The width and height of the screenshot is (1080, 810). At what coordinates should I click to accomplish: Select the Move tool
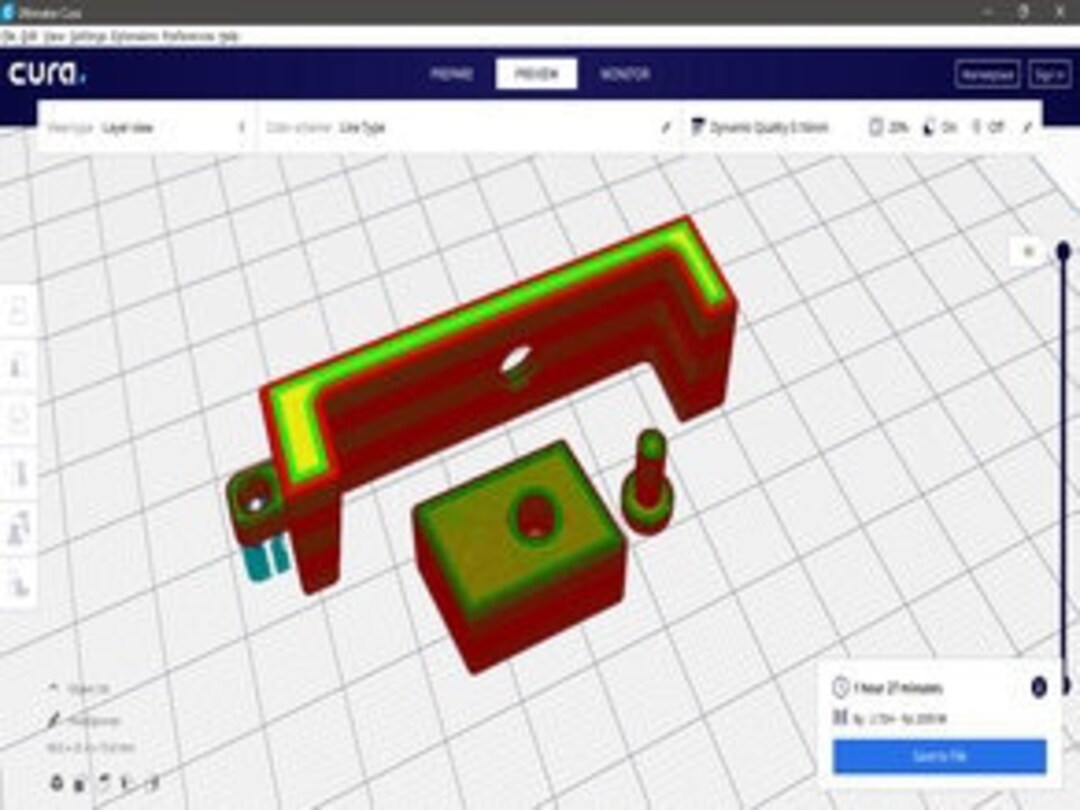coord(18,312)
